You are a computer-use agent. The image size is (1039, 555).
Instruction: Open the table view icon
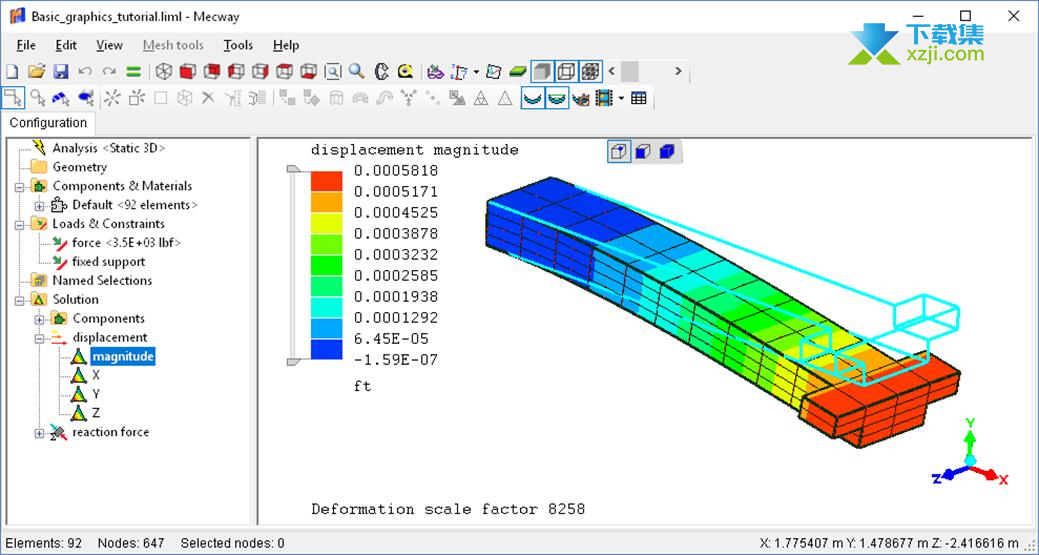pyautogui.click(x=639, y=99)
